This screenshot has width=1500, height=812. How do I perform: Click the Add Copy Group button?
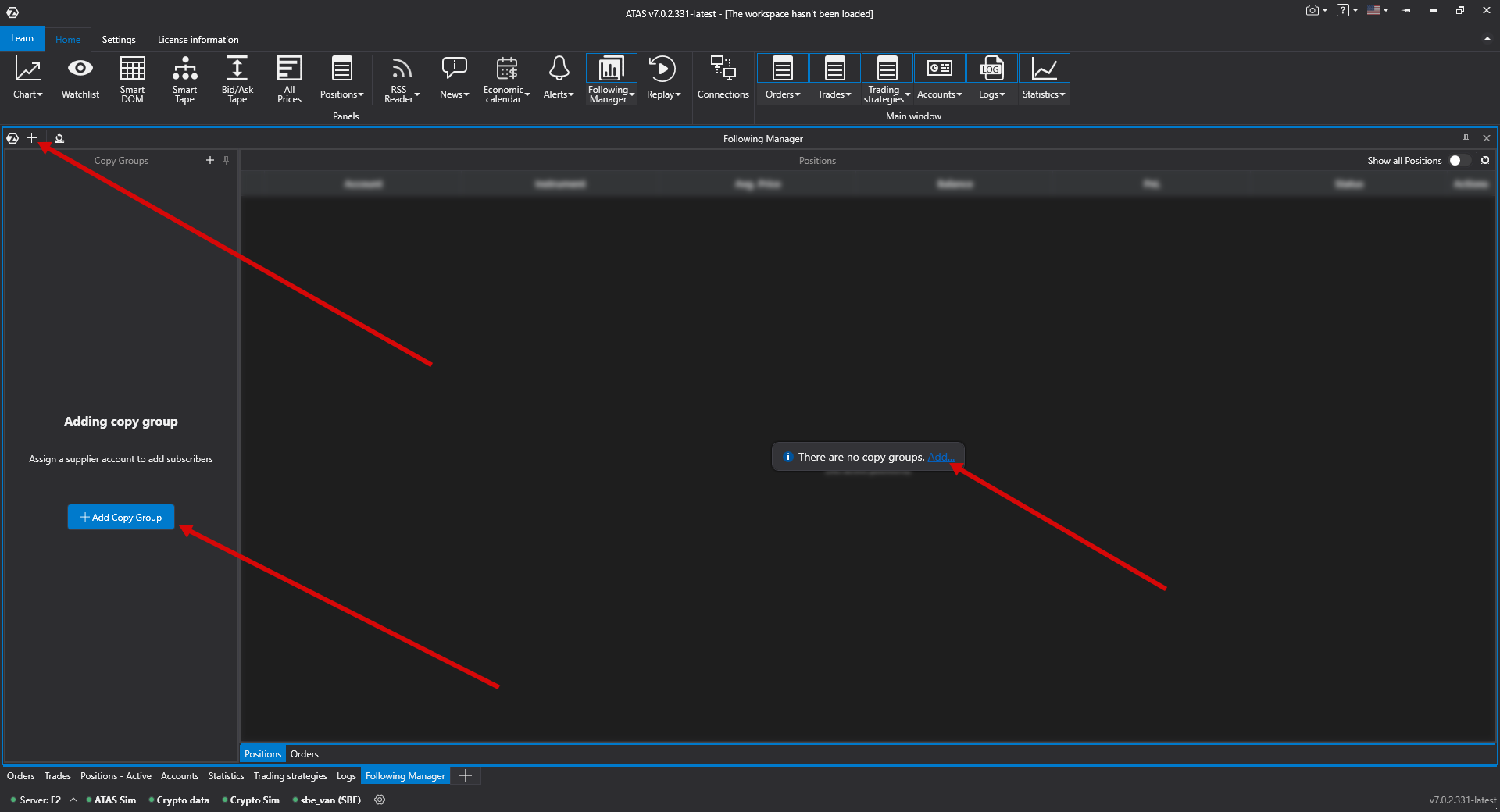[121, 517]
